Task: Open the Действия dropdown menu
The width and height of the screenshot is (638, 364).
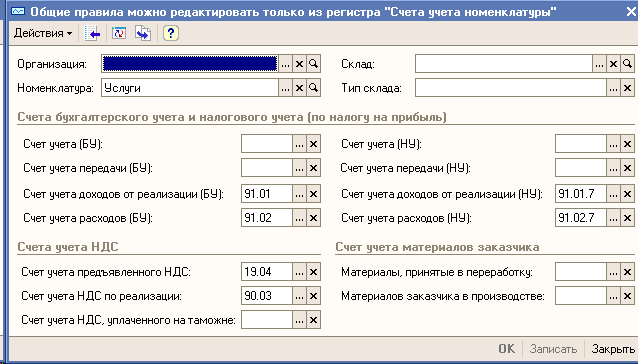Action: pos(43,33)
